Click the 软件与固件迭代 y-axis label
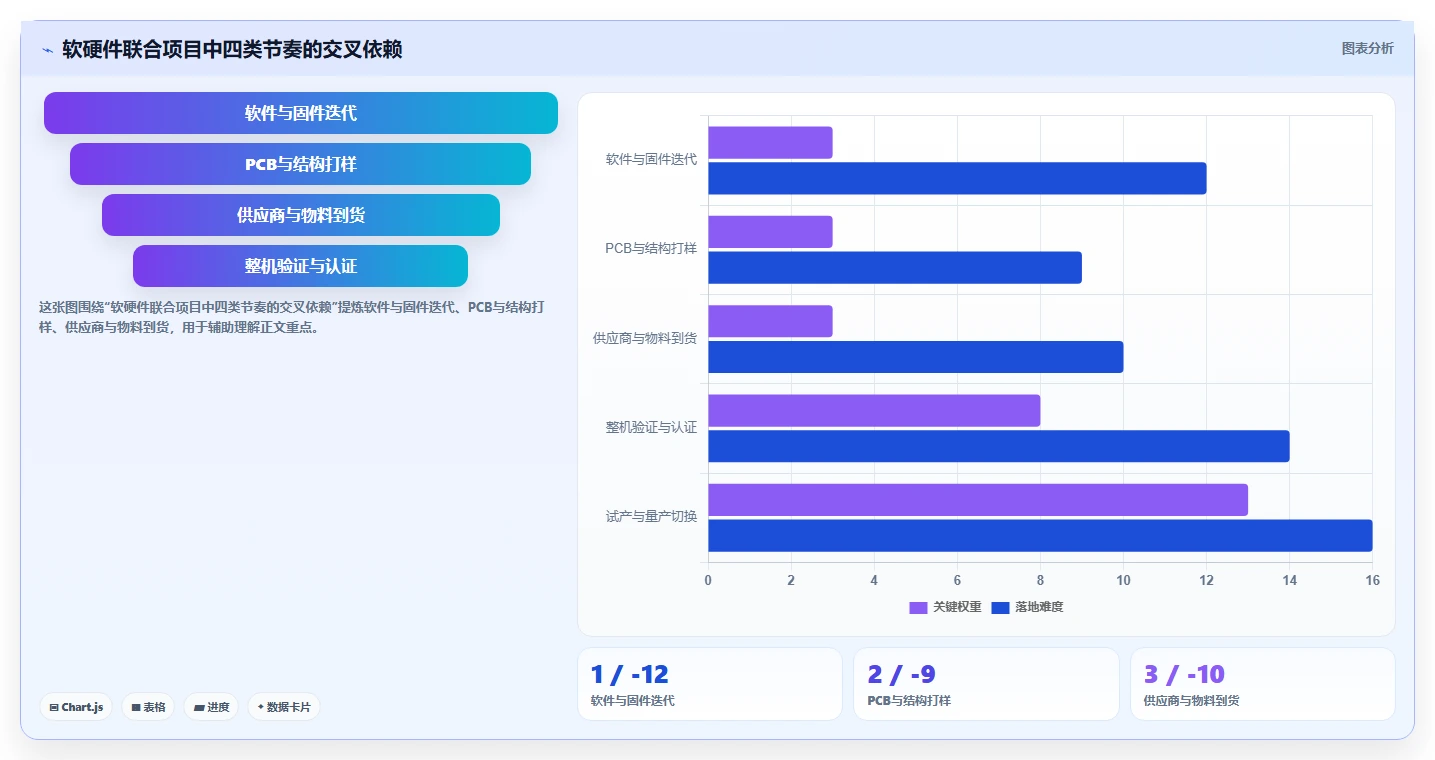1435x760 pixels. (x=651, y=159)
